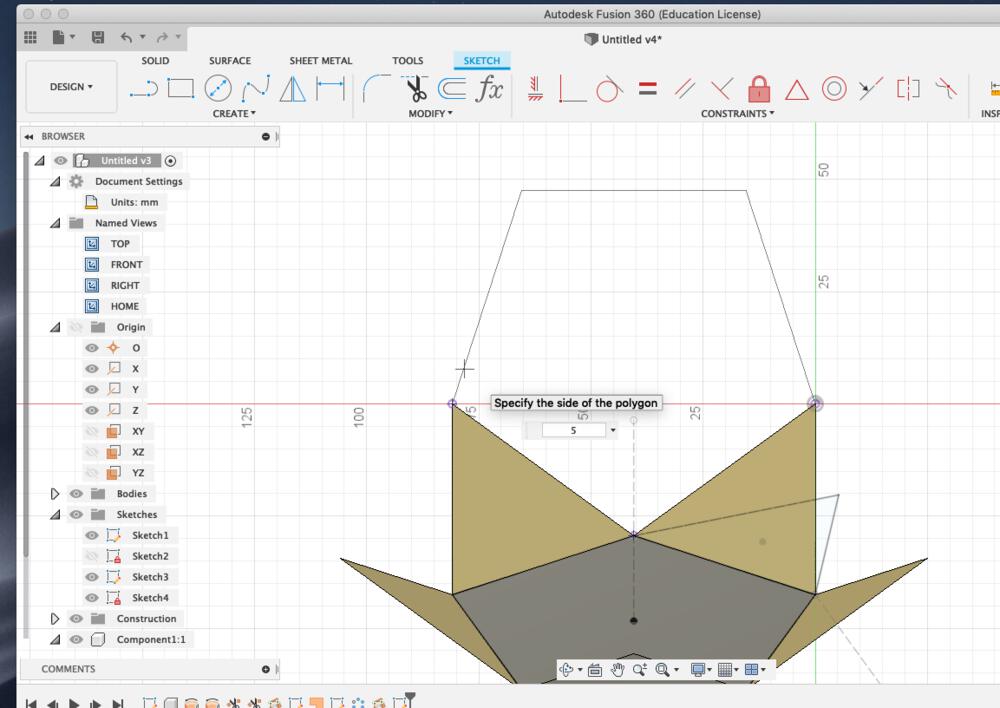Expand the Bodies folder in browser

(56, 493)
